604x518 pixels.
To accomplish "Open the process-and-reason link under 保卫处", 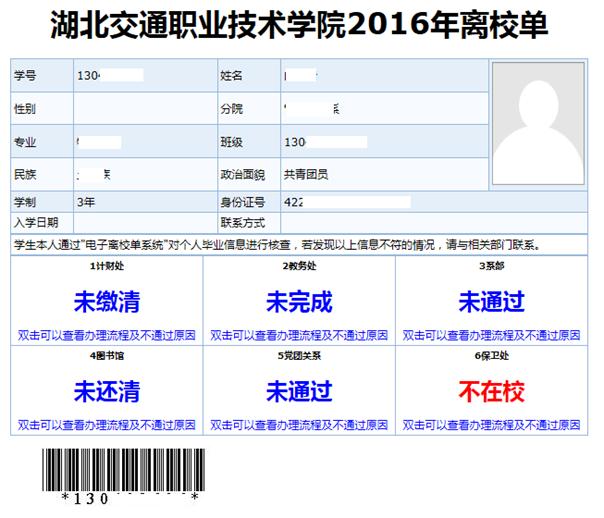I will tap(491, 425).
